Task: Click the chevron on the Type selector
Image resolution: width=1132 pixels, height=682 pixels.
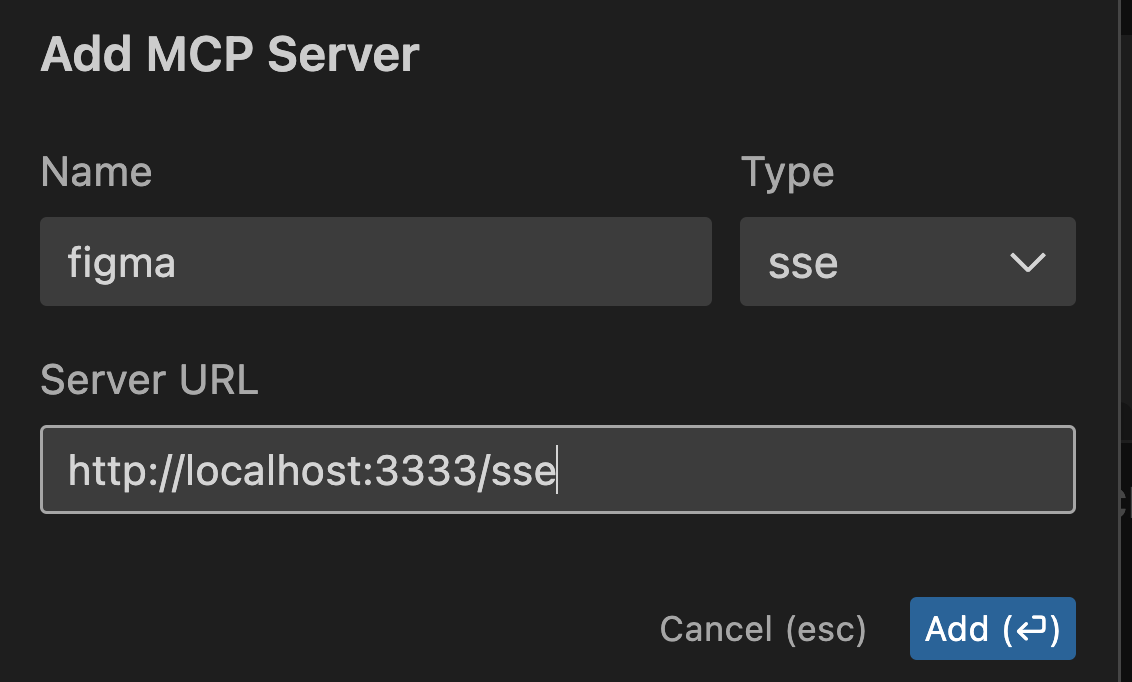Action: click(x=1027, y=262)
